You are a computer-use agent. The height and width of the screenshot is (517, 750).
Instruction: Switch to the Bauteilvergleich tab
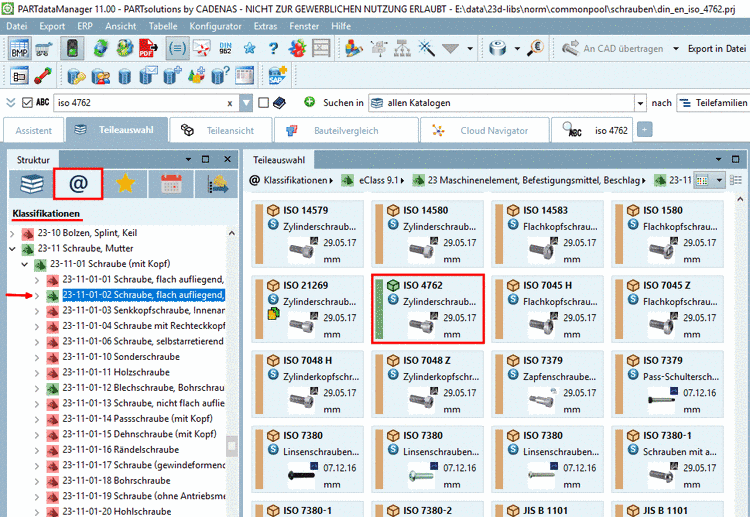click(x=347, y=130)
